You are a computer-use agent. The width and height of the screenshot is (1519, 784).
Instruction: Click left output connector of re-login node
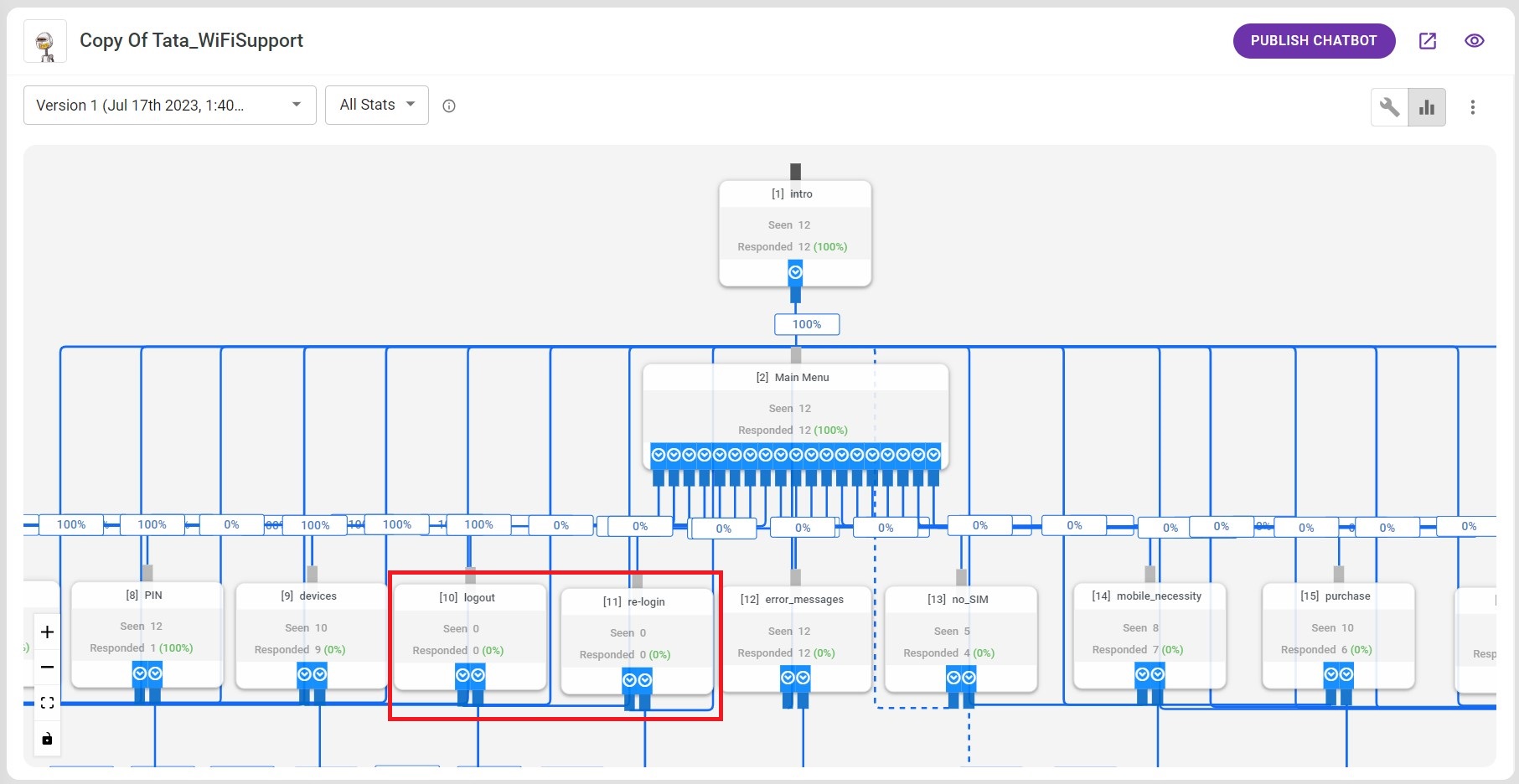tap(629, 680)
